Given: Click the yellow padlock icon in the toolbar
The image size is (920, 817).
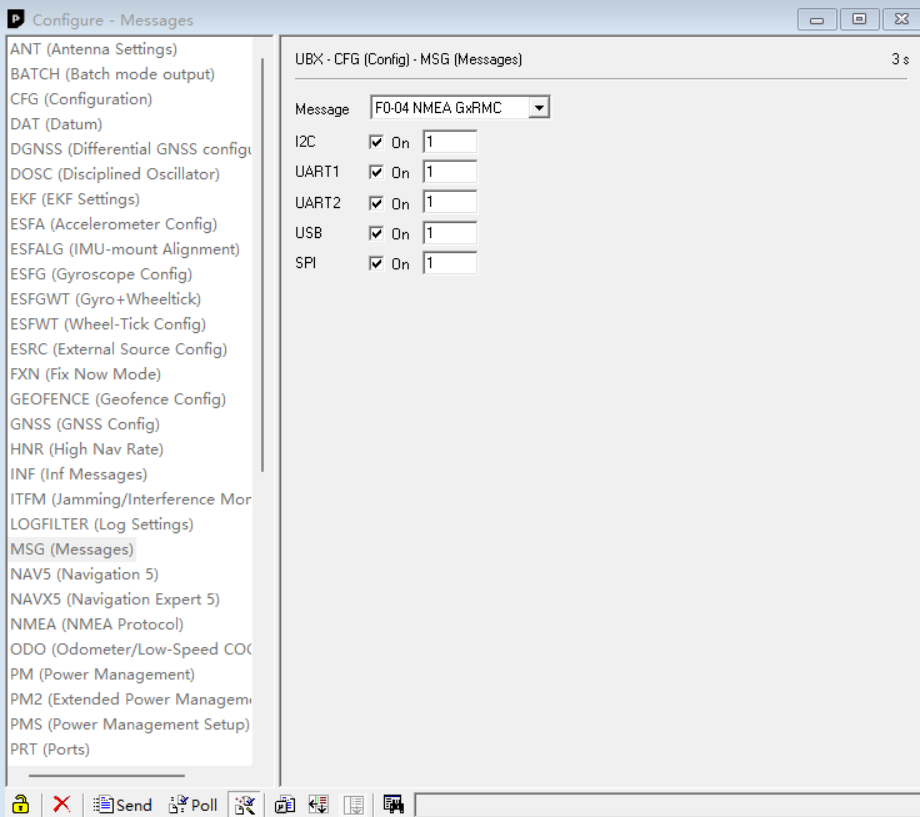Looking at the screenshot, I should pyautogui.click(x=18, y=804).
